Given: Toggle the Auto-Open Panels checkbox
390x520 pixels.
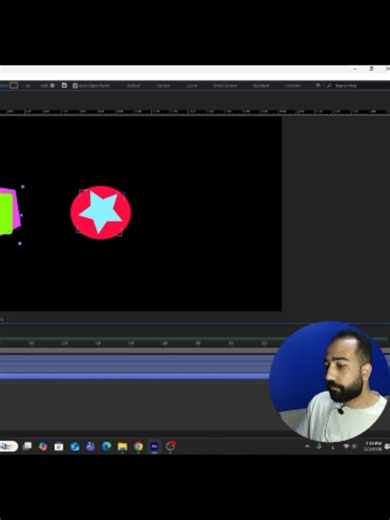Looking at the screenshot, I should click(x=75, y=86).
